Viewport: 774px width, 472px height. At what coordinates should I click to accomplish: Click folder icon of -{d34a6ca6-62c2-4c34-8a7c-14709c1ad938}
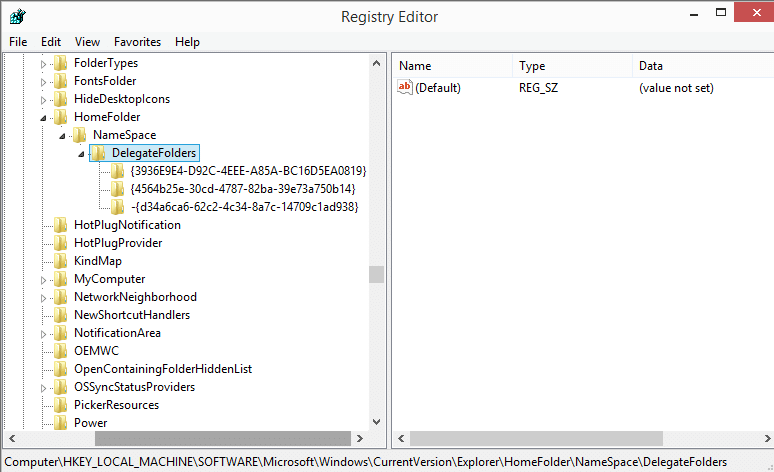(117, 207)
